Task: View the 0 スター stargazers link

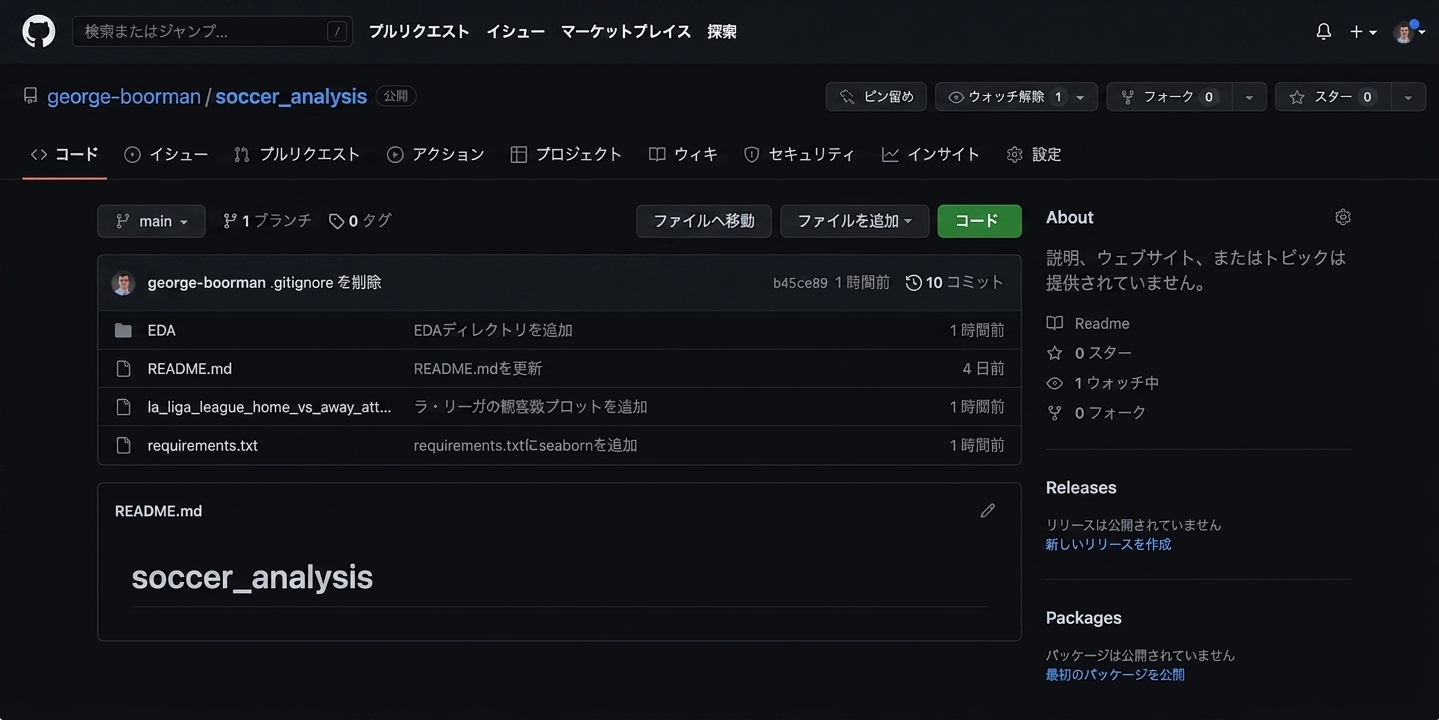Action: 1089,353
